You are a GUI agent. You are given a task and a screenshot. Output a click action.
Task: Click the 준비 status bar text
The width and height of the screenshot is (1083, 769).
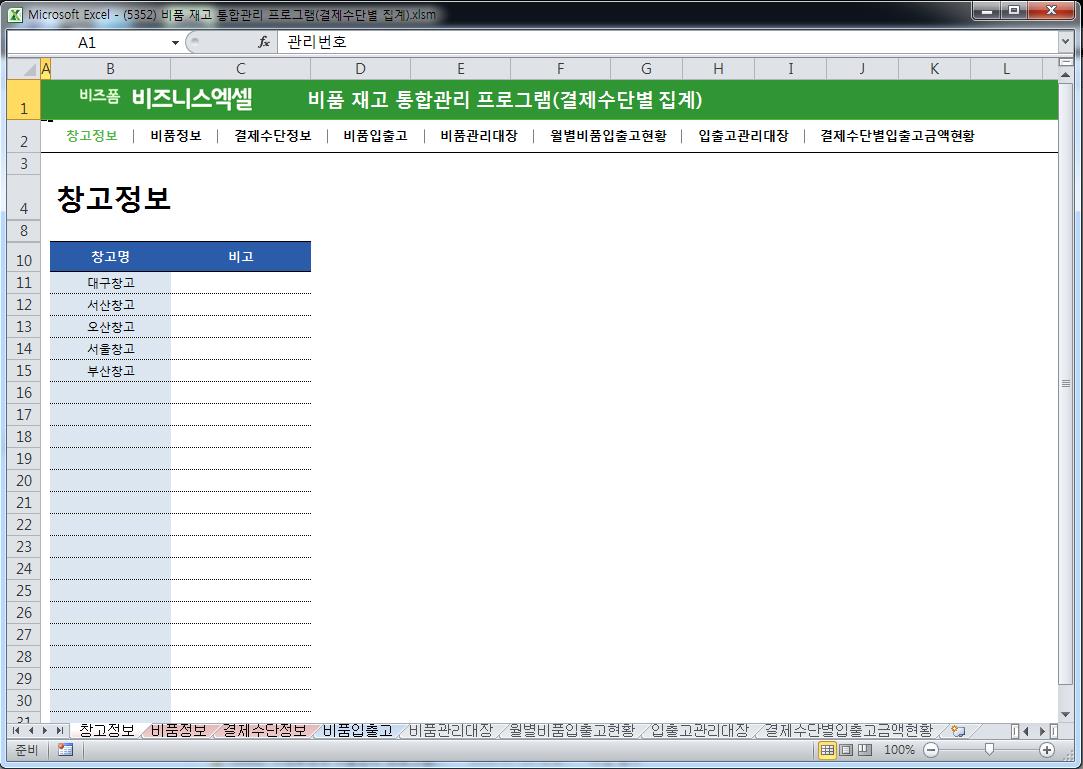point(26,750)
